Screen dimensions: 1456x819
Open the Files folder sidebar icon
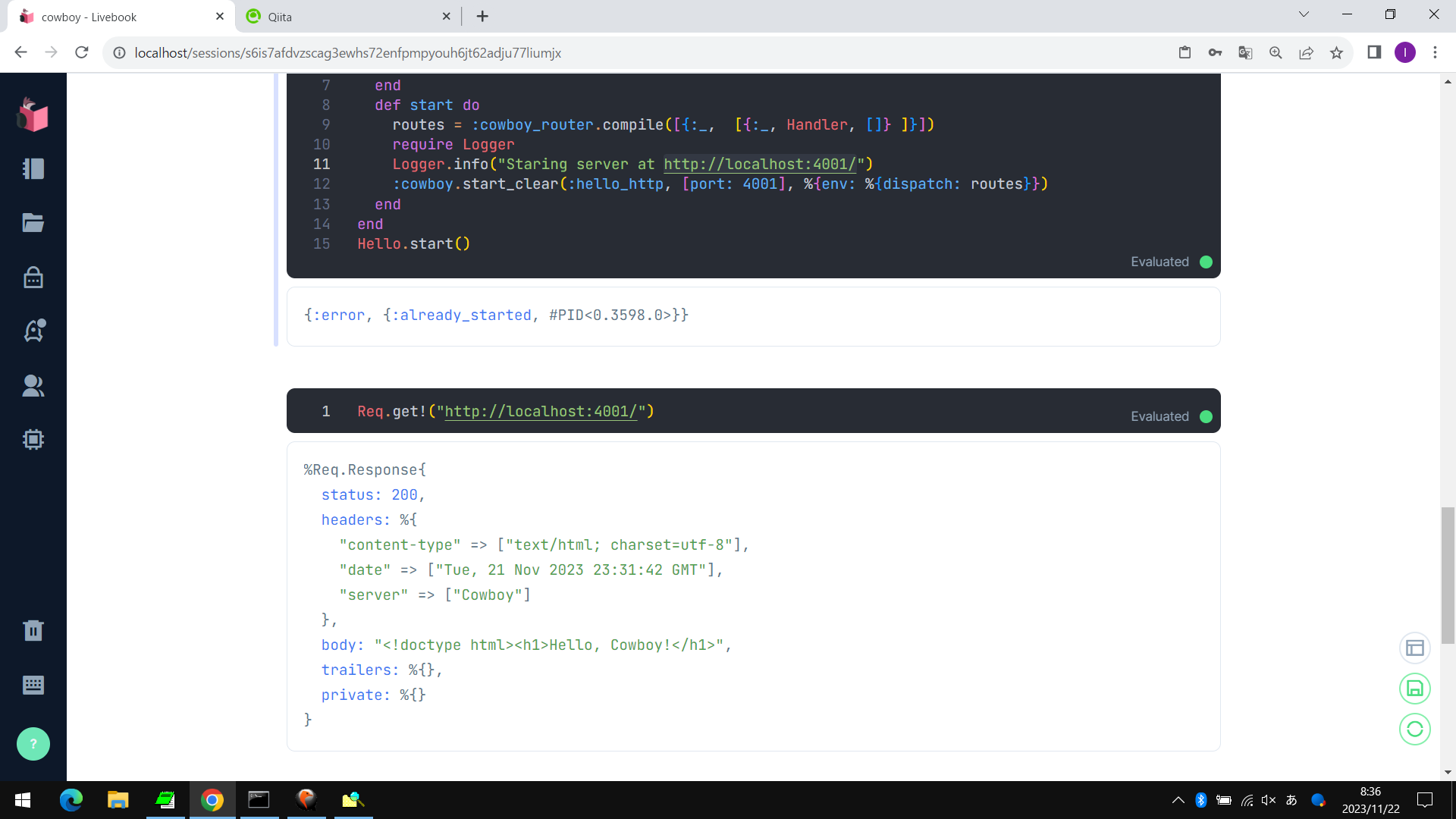point(33,223)
